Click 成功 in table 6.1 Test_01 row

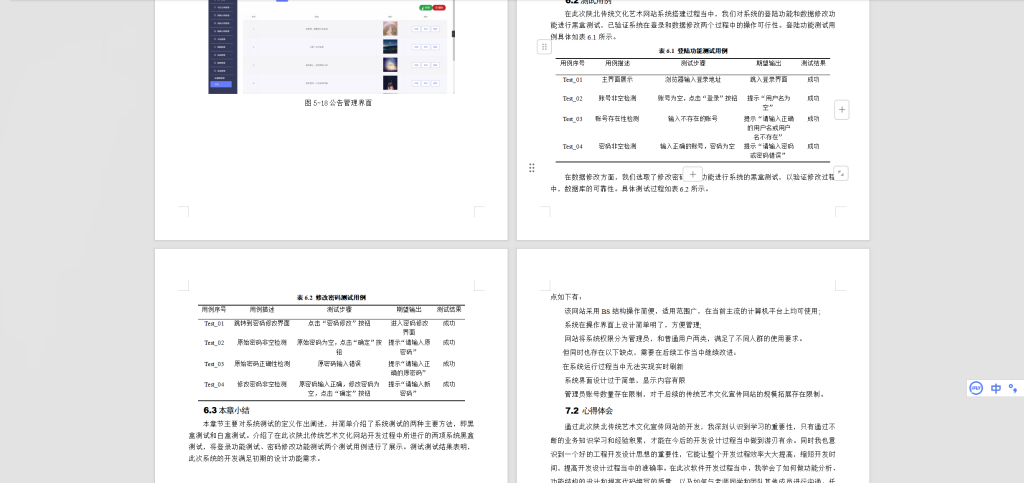[813, 79]
